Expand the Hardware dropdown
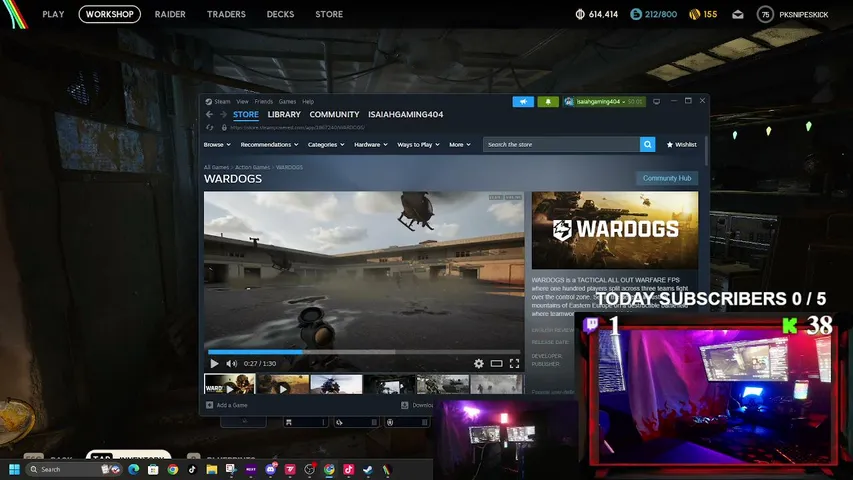This screenshot has width=853, height=480. tap(370, 144)
